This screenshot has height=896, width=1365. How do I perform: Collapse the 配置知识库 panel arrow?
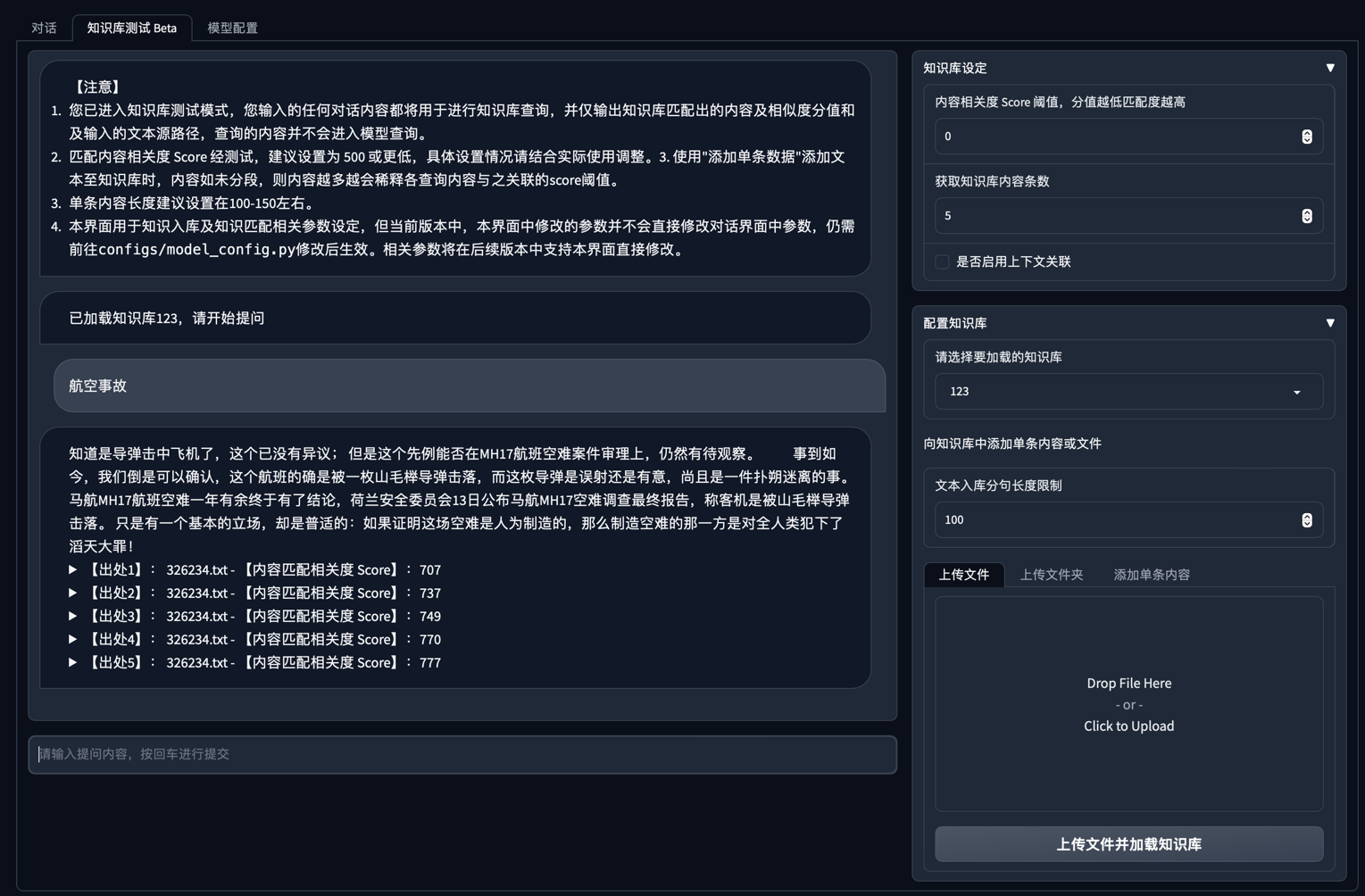[x=1329, y=323]
